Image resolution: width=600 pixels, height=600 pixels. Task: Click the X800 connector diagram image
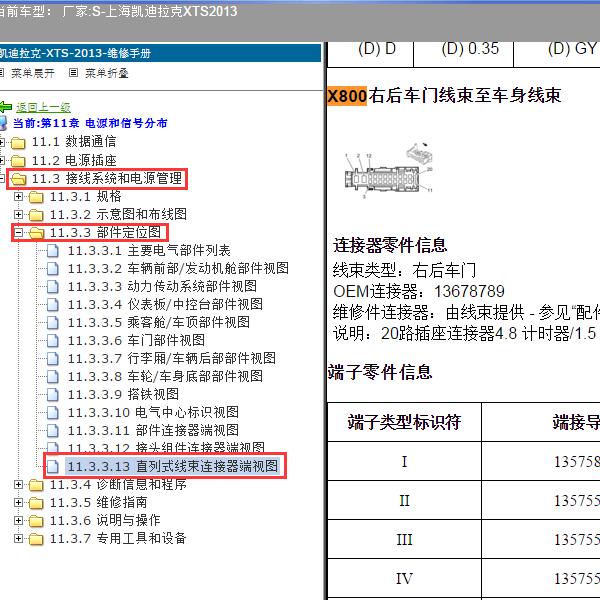pyautogui.click(x=389, y=170)
